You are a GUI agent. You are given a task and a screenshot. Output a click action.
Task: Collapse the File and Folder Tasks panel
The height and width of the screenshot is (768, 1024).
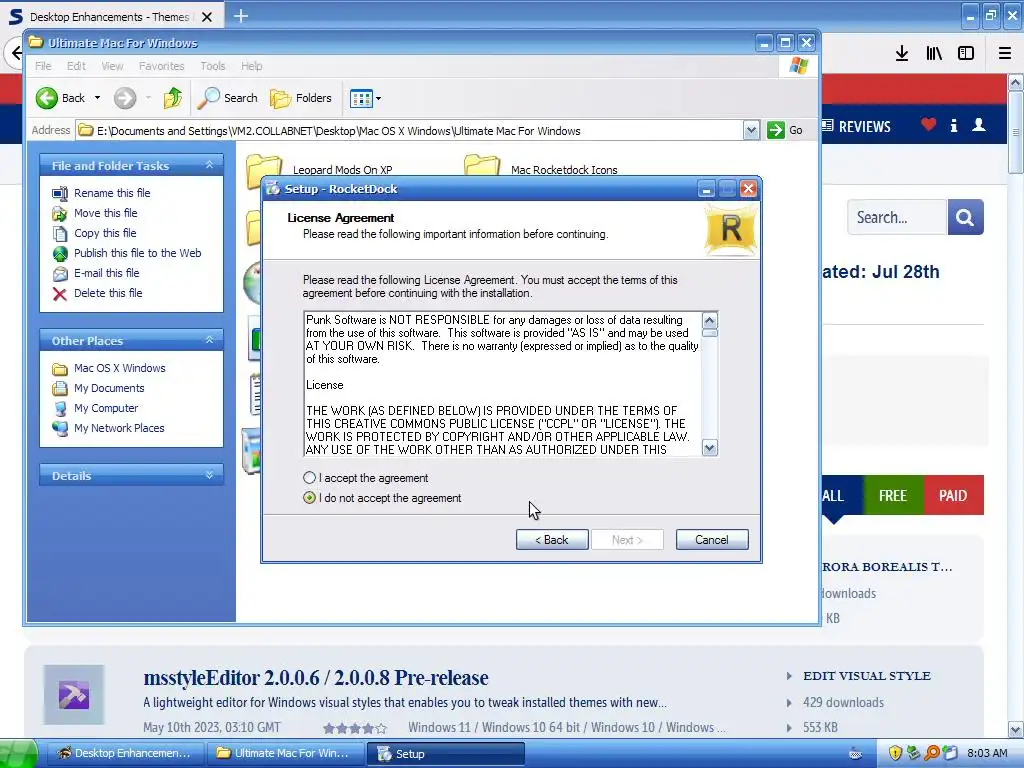coord(210,165)
